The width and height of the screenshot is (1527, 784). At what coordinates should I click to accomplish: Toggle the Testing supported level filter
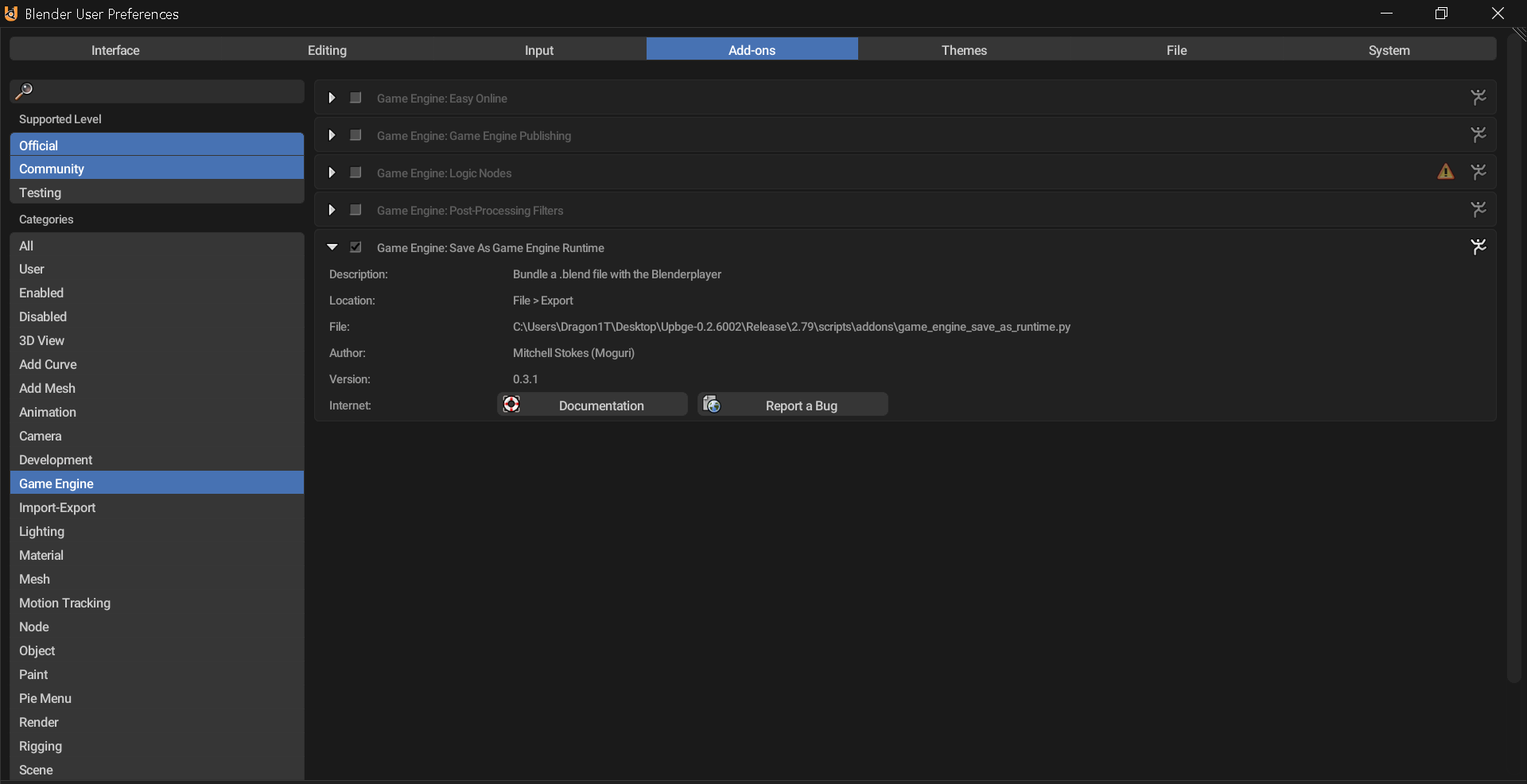(x=157, y=192)
